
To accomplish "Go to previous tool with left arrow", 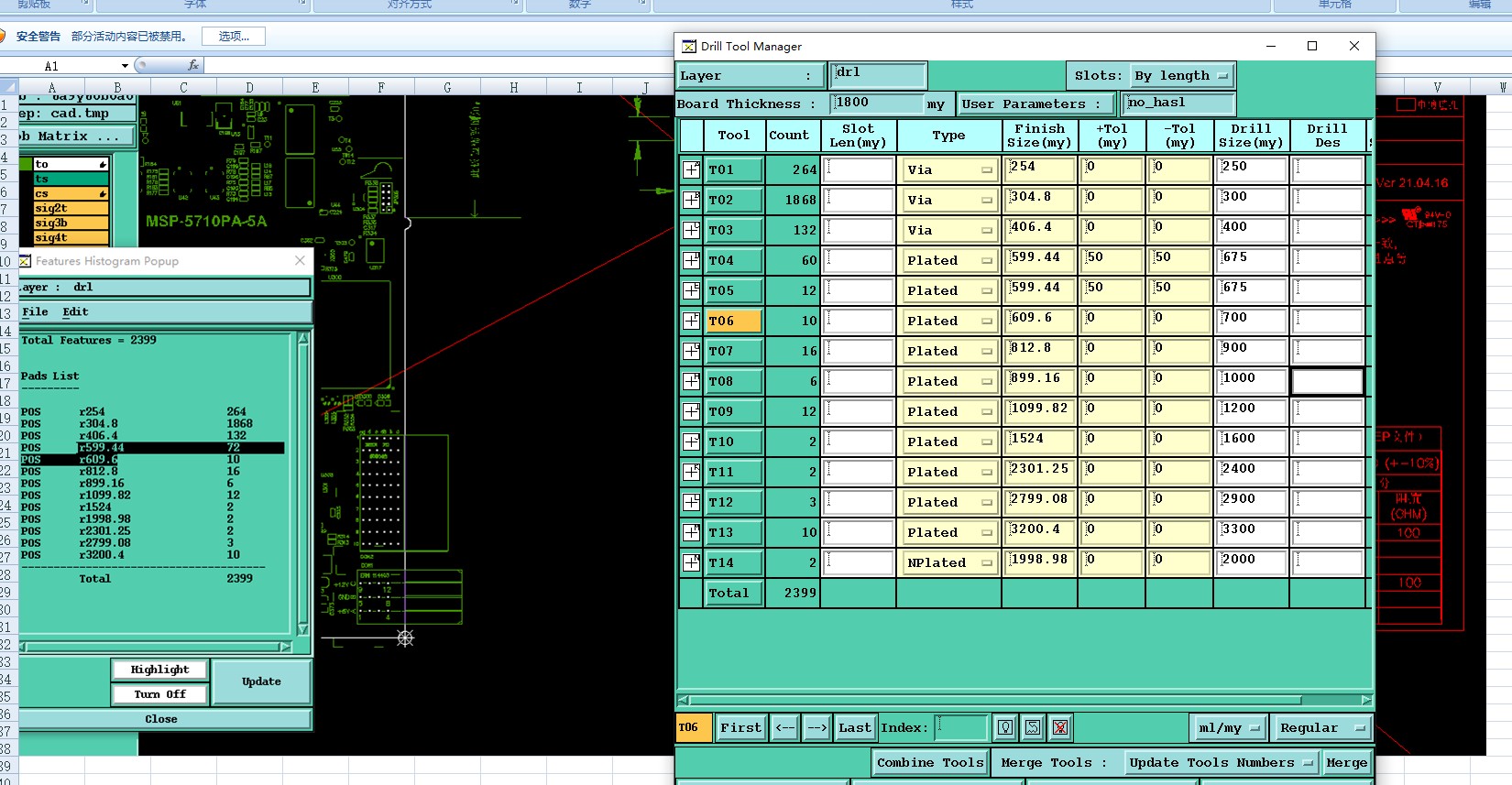I will click(785, 727).
